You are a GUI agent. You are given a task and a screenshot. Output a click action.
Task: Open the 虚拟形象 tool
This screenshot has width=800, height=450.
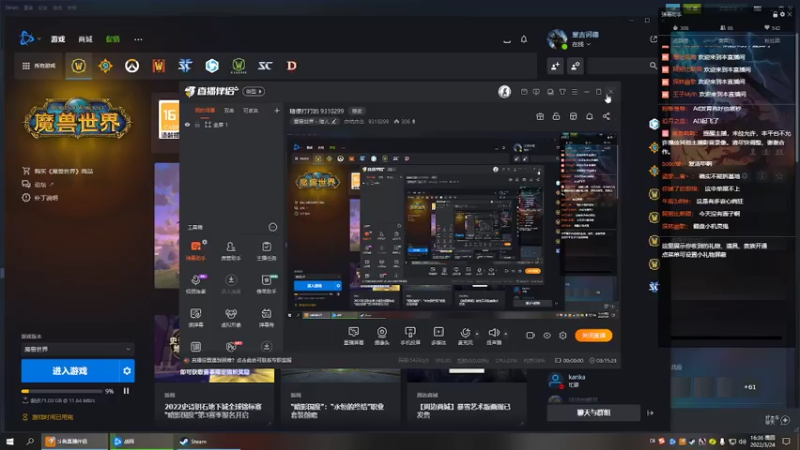231,317
